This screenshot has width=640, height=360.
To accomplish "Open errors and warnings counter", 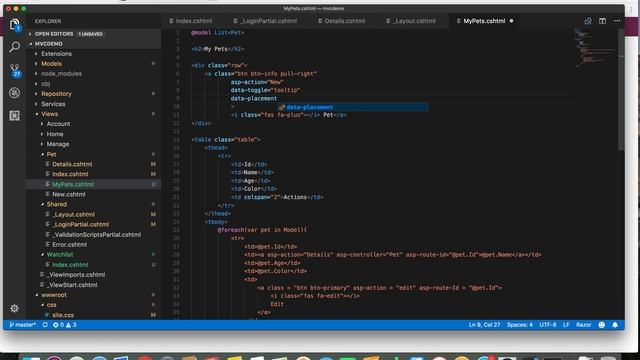I will click(64, 325).
